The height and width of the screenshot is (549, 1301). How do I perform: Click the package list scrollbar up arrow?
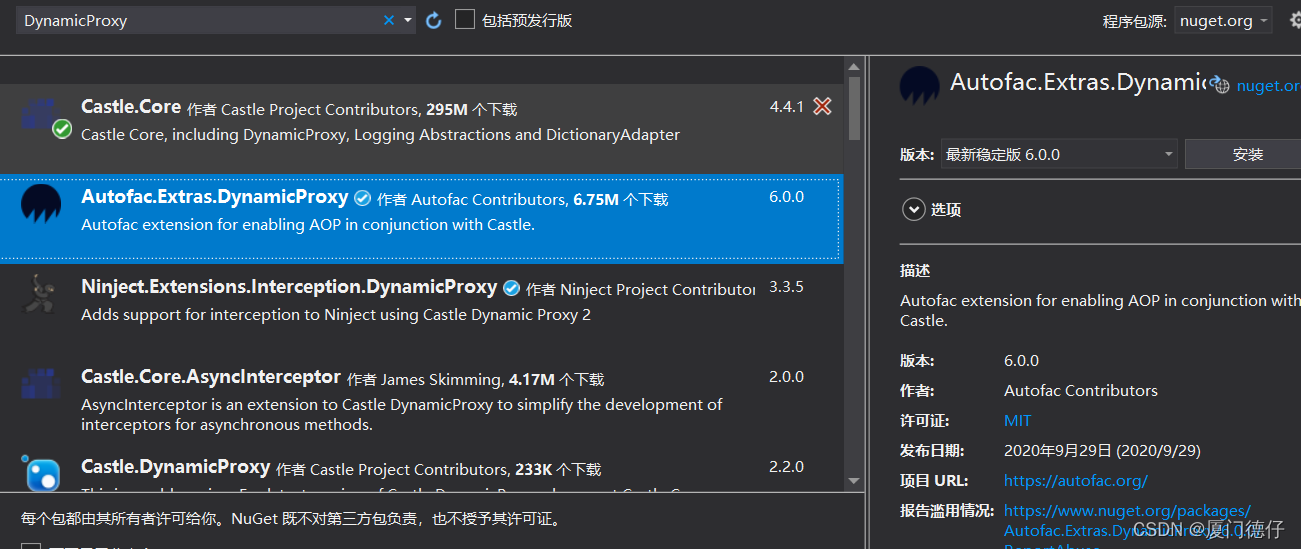coord(853,66)
